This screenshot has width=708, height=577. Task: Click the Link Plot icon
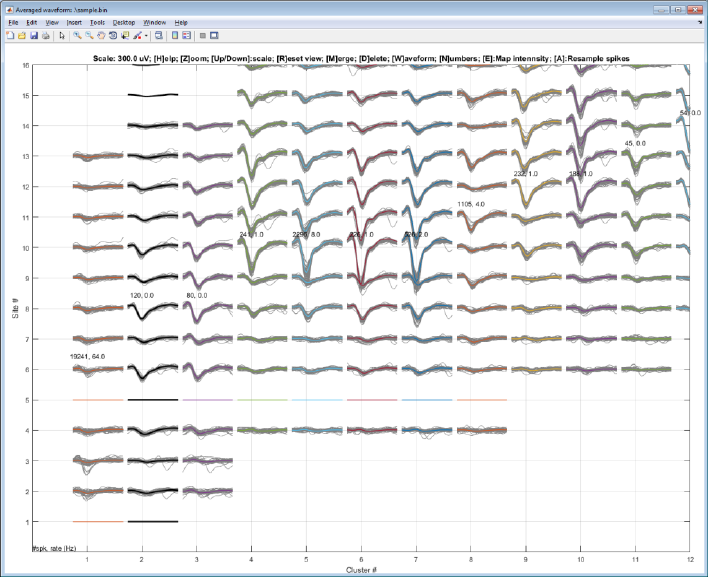pyautogui.click(x=158, y=35)
